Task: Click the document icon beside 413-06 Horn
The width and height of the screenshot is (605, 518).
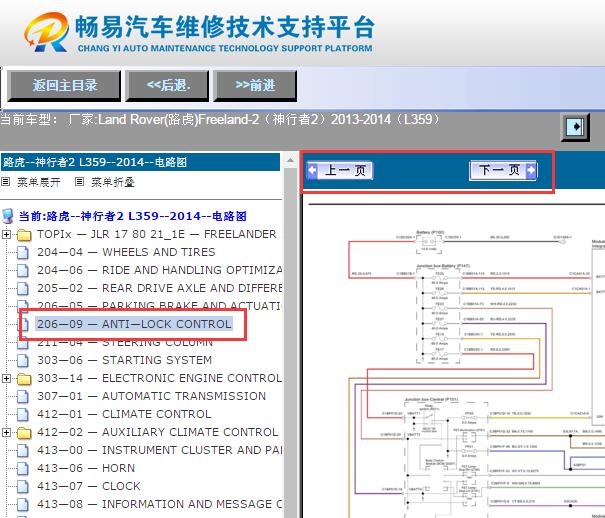Action: 23,468
